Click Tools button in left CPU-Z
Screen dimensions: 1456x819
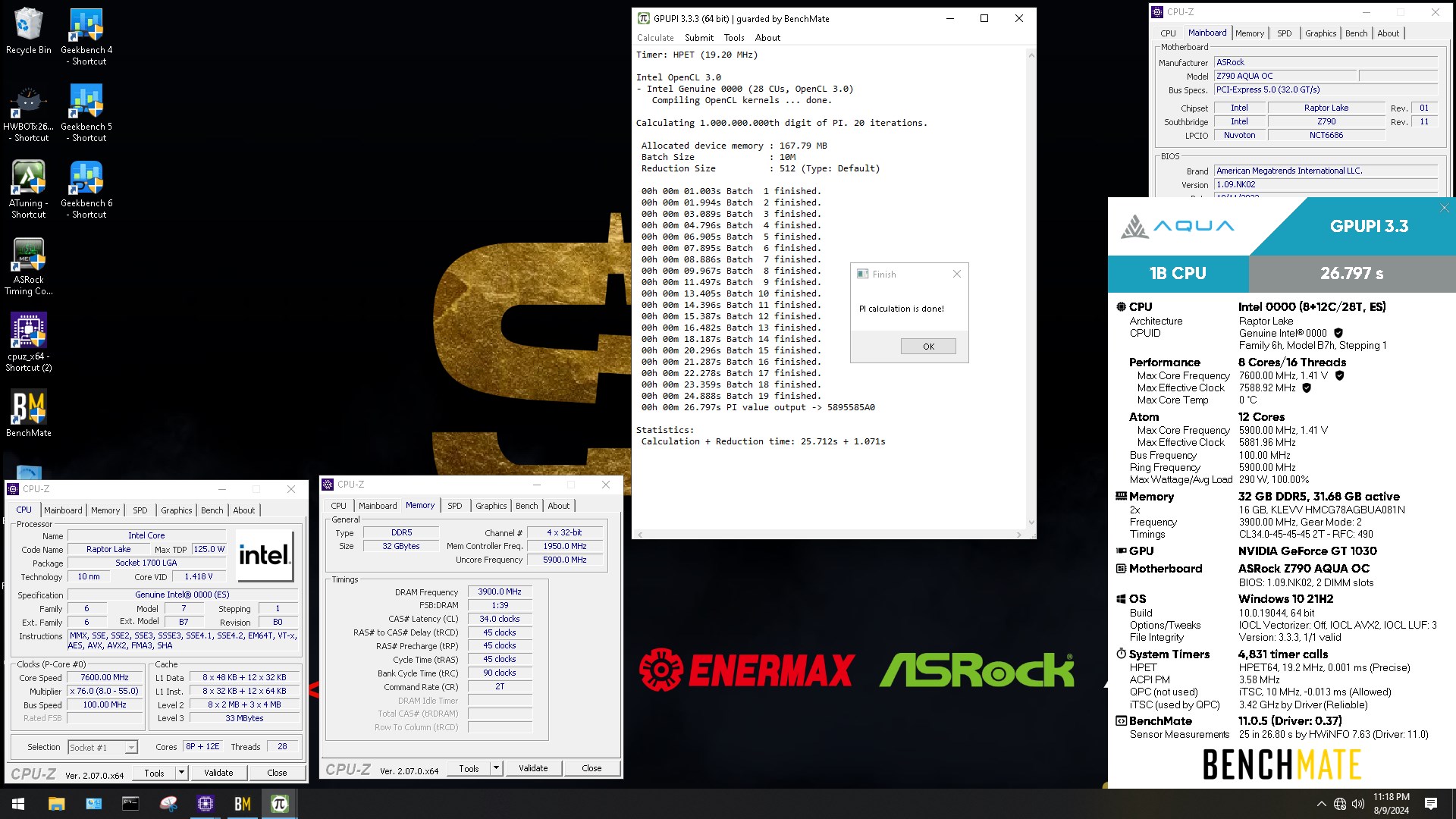[154, 773]
